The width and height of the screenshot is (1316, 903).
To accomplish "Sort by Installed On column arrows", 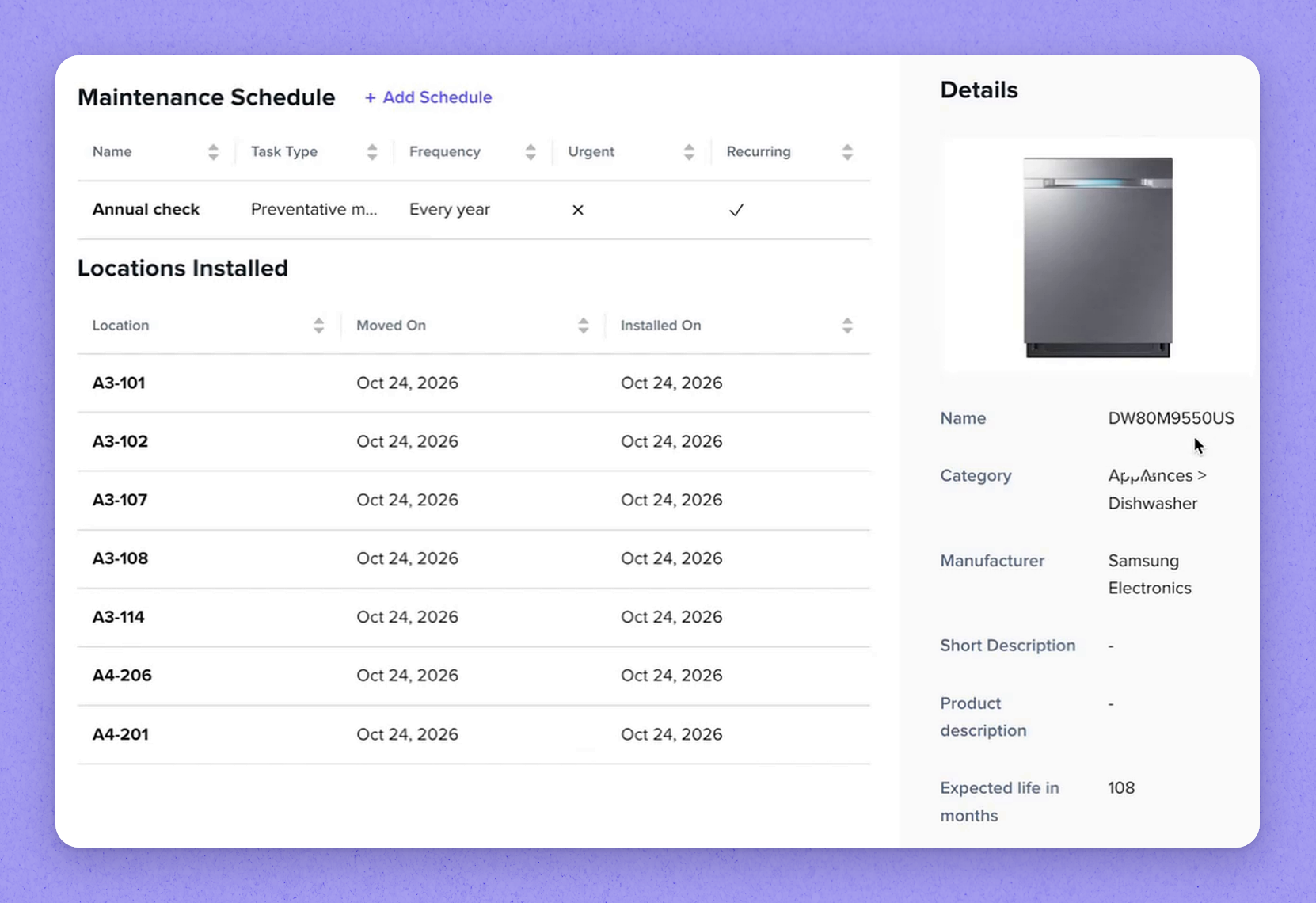I will pyautogui.click(x=847, y=326).
